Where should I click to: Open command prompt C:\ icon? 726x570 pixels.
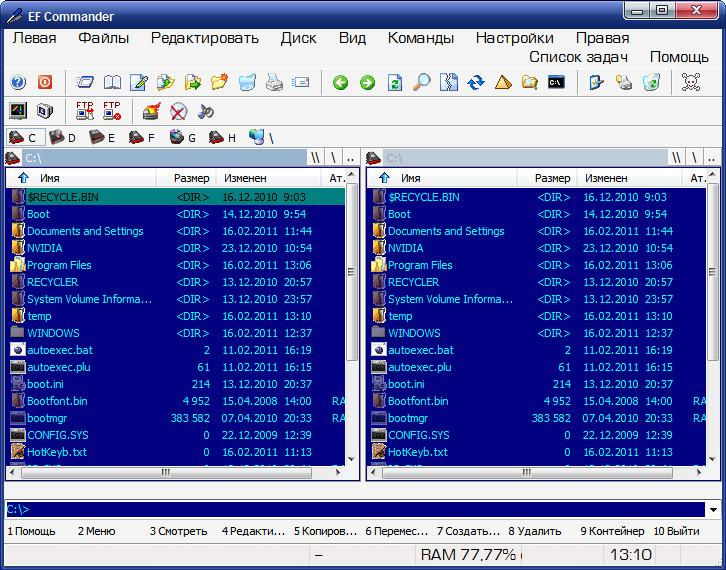point(556,83)
